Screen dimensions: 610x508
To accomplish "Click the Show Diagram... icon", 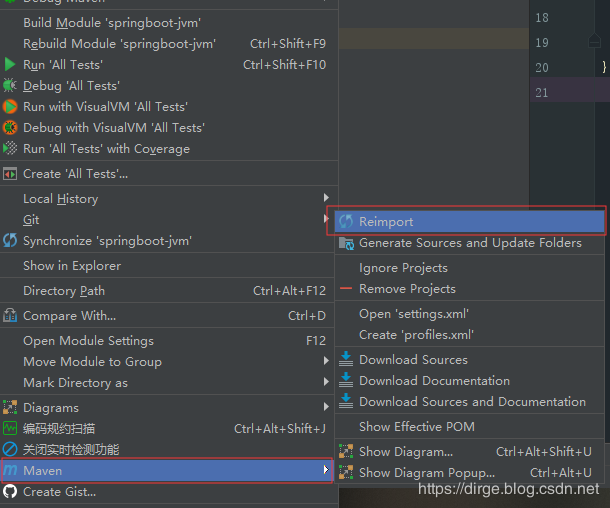I will [346, 451].
